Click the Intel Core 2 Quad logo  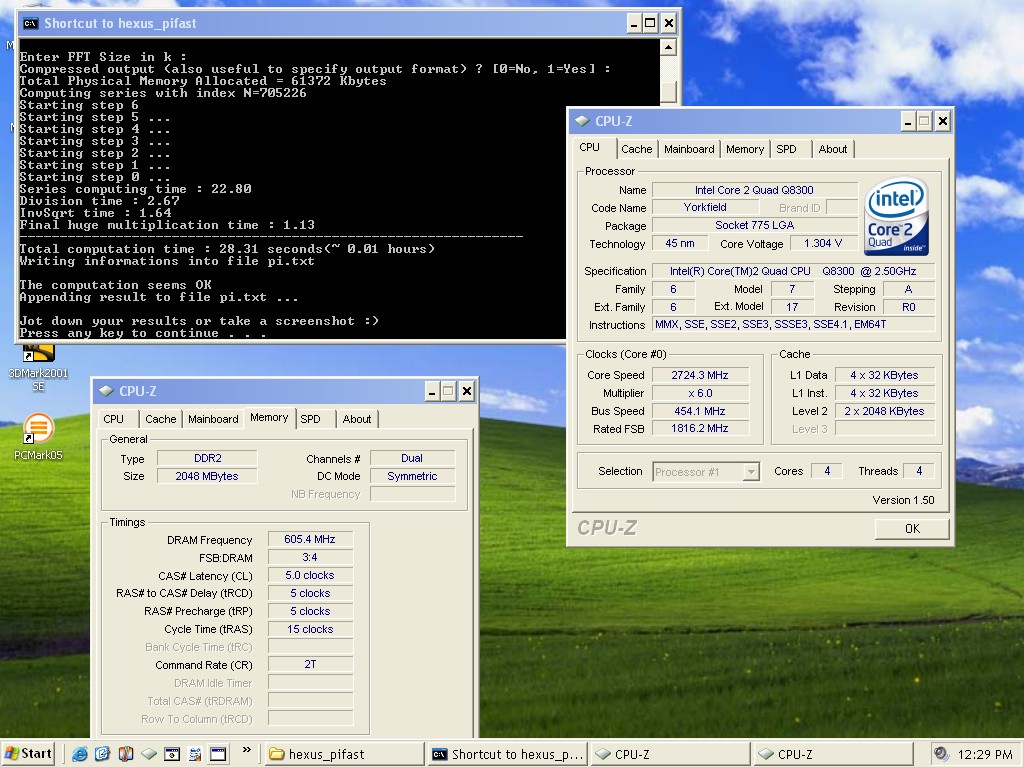pos(896,216)
